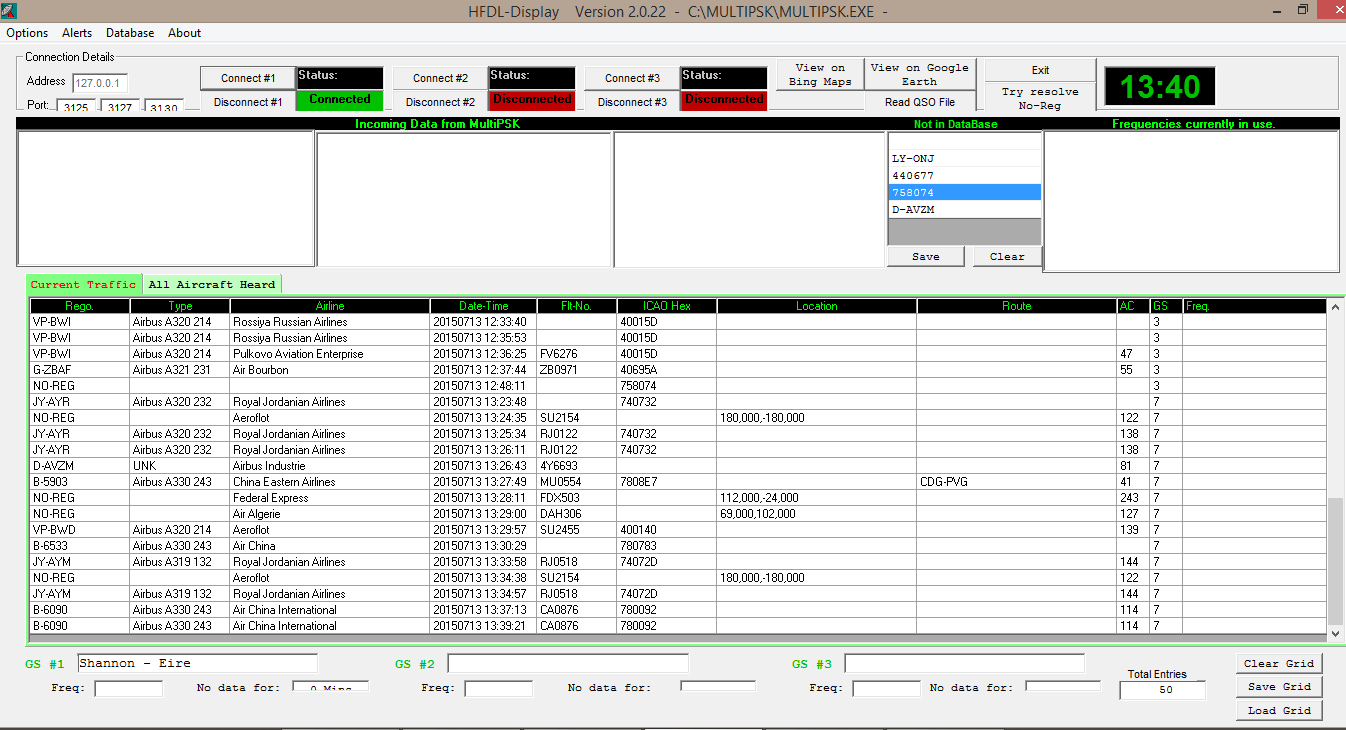Open the map with View on Bing Maps
1346x730 pixels.
tap(819, 74)
